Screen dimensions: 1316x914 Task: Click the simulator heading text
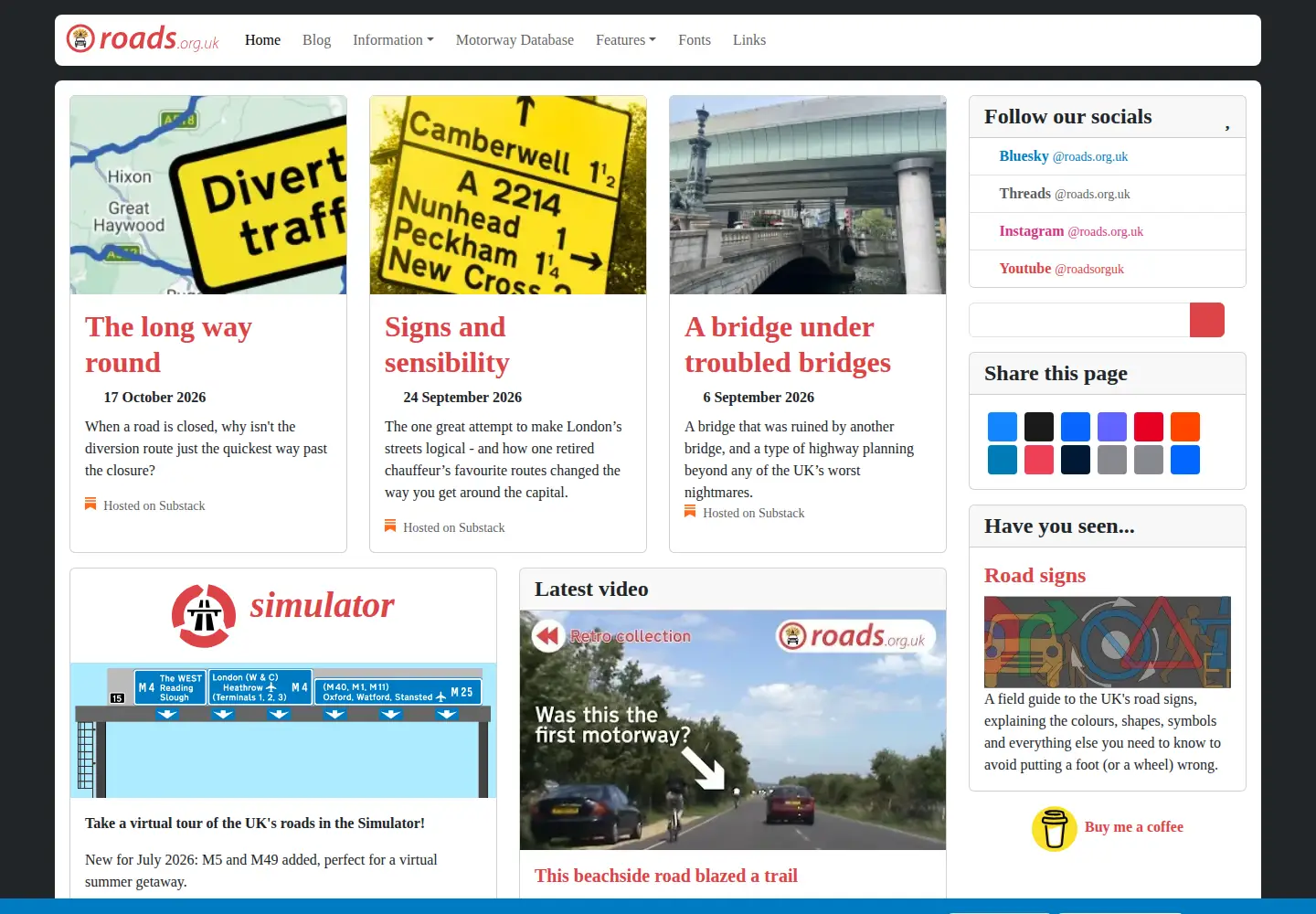[x=322, y=605]
